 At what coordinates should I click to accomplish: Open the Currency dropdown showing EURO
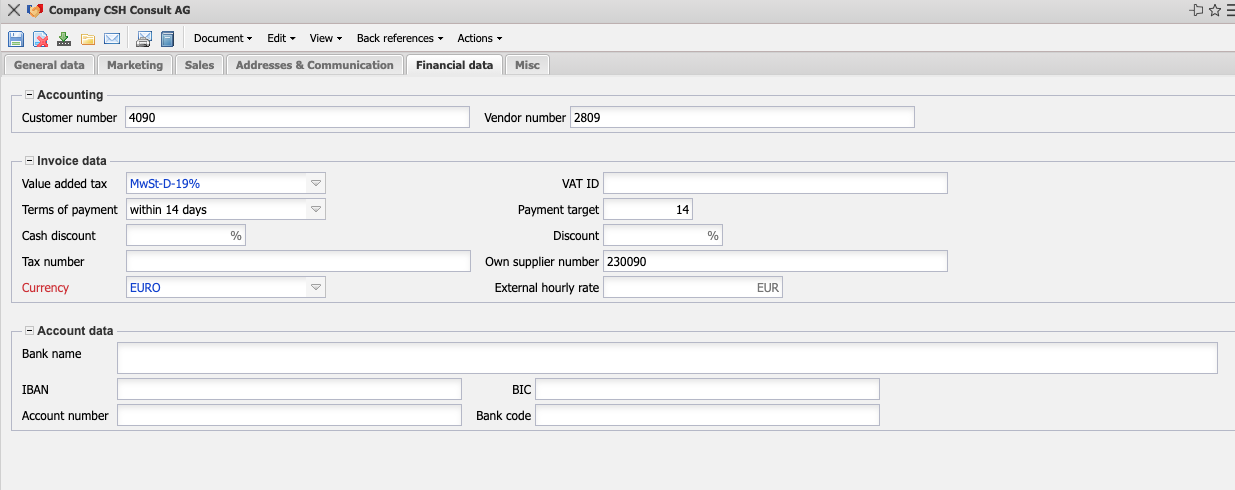[315, 288]
